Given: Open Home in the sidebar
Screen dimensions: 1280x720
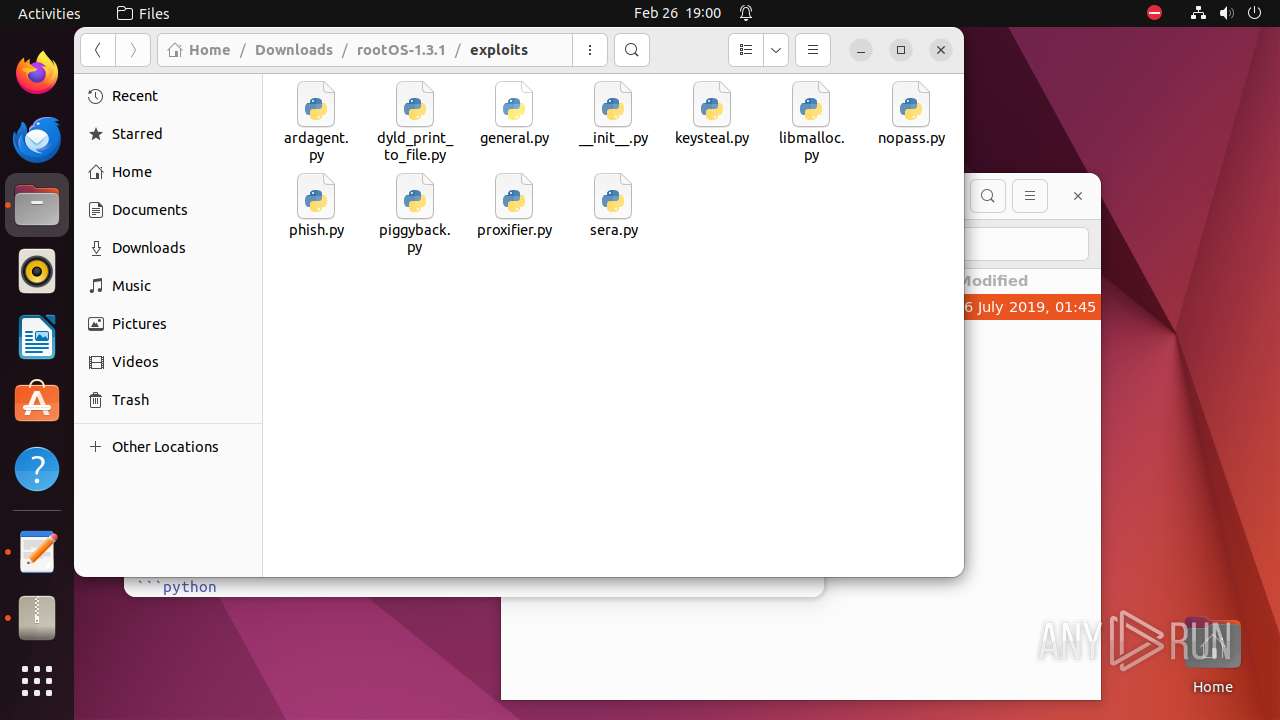Looking at the screenshot, I should 168,172.
